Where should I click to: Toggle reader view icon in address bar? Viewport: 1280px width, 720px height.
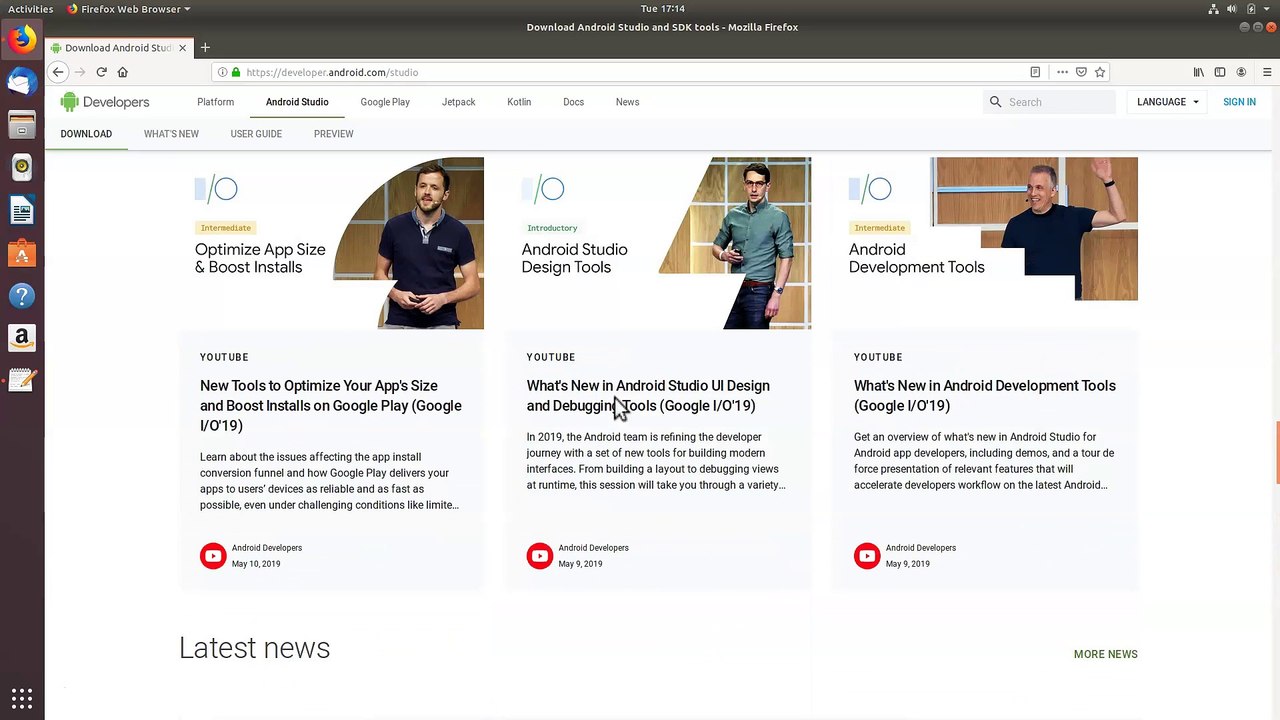click(1035, 72)
